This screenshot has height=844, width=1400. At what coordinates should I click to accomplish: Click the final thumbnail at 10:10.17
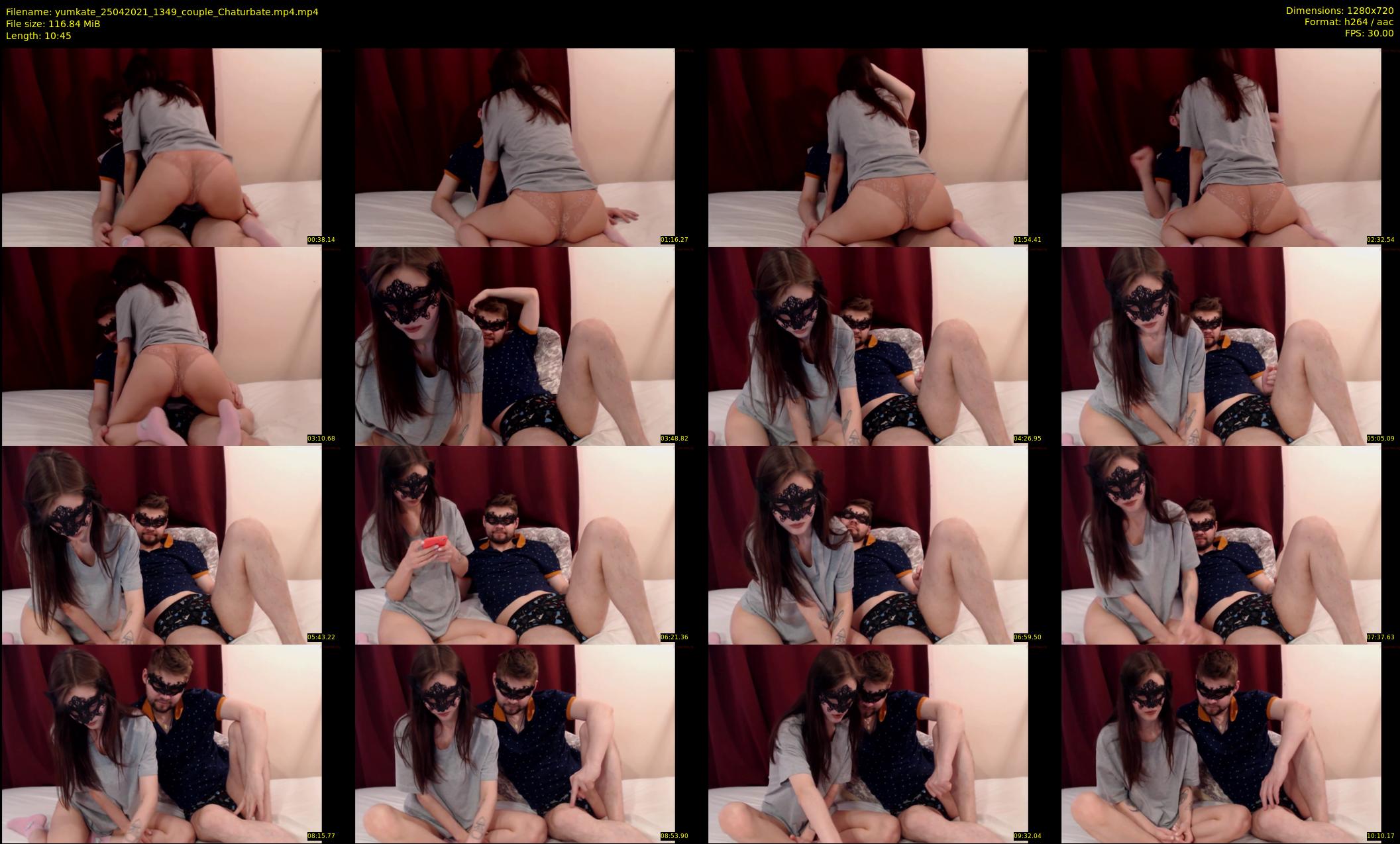click(x=1221, y=743)
